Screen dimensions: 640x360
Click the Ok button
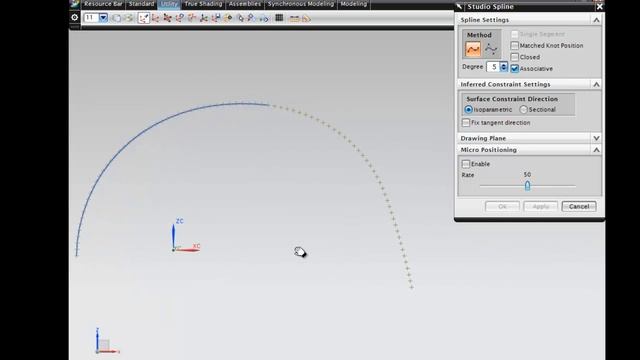point(502,207)
